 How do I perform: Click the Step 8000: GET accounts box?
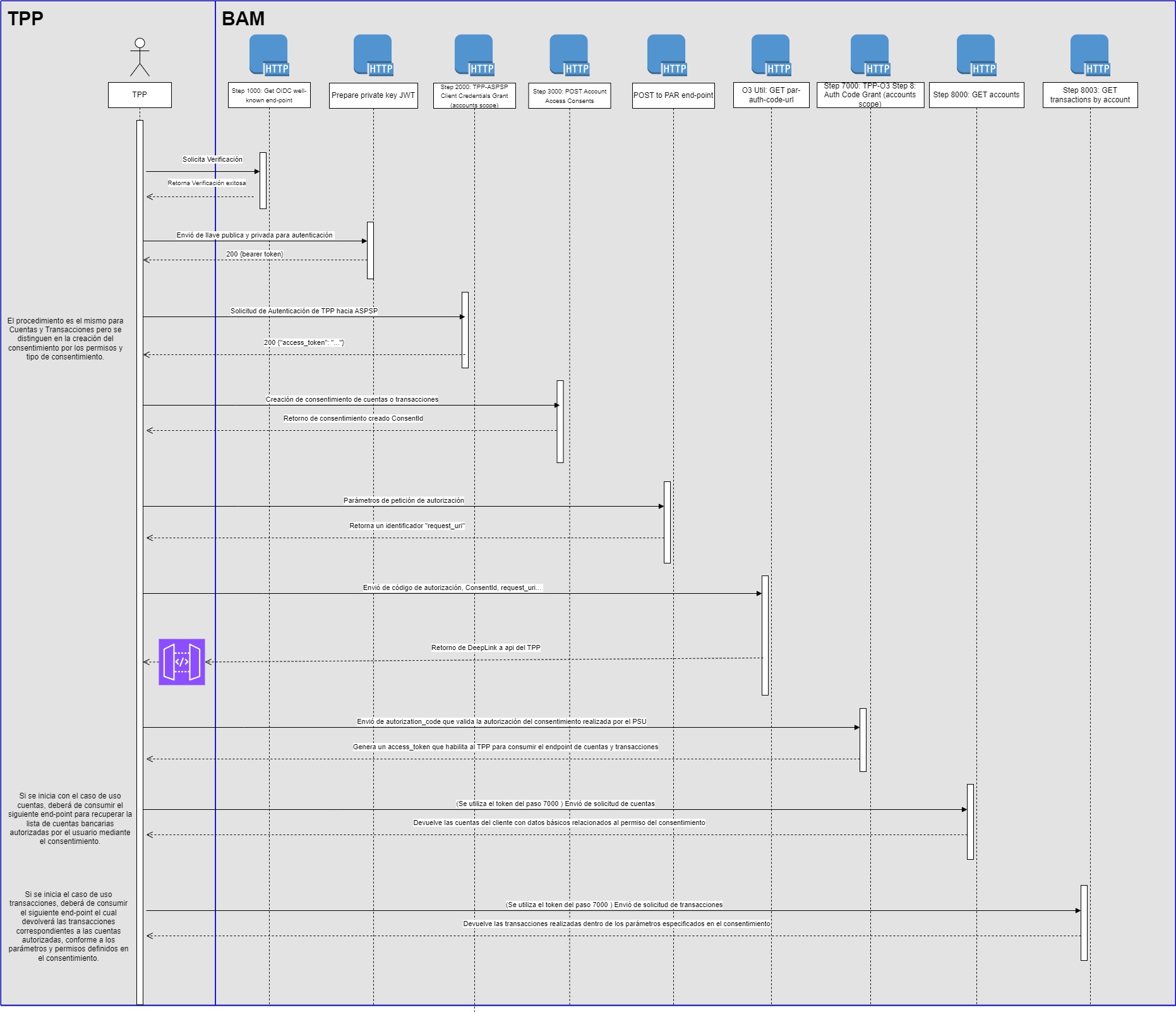[x=976, y=95]
